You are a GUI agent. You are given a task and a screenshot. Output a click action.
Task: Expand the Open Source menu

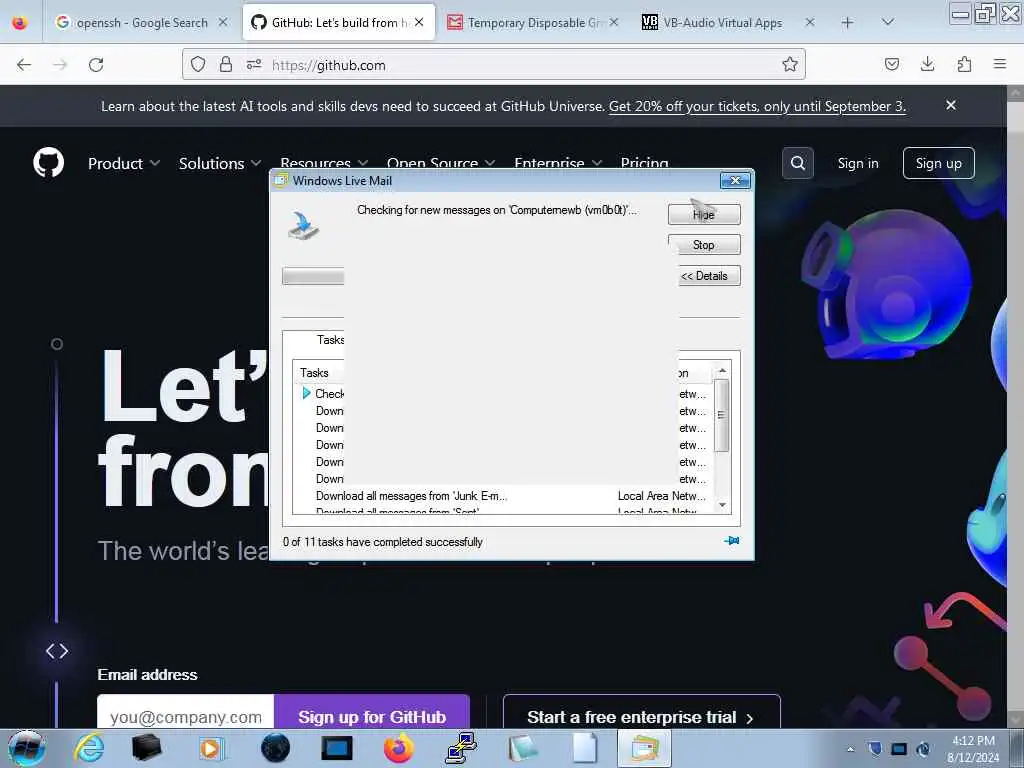tap(441, 163)
